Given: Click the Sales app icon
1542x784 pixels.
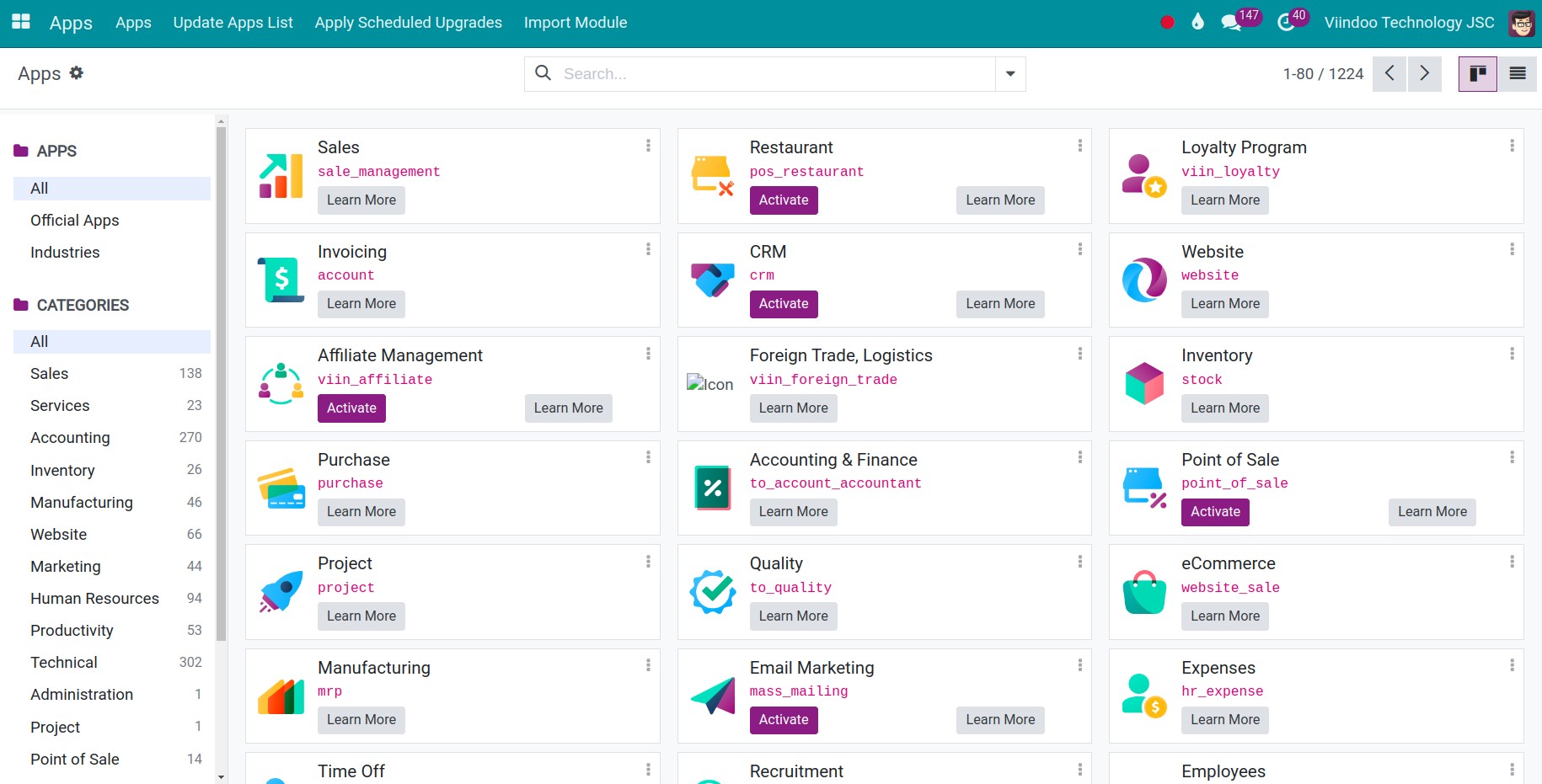Looking at the screenshot, I should click(281, 176).
